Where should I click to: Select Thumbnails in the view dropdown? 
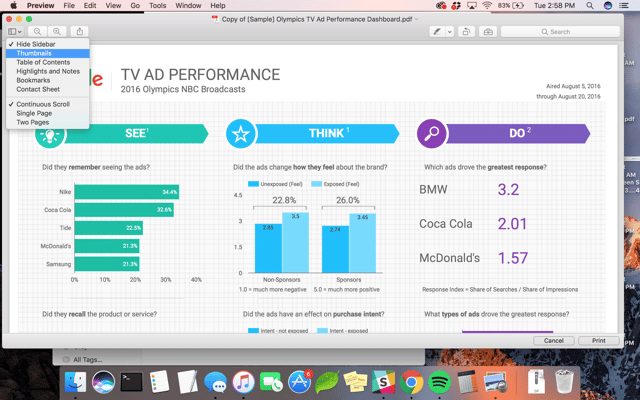(35, 54)
